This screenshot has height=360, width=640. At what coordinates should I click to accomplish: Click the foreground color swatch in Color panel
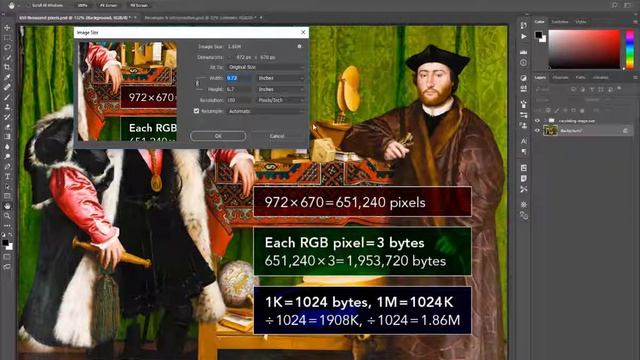coord(539,35)
